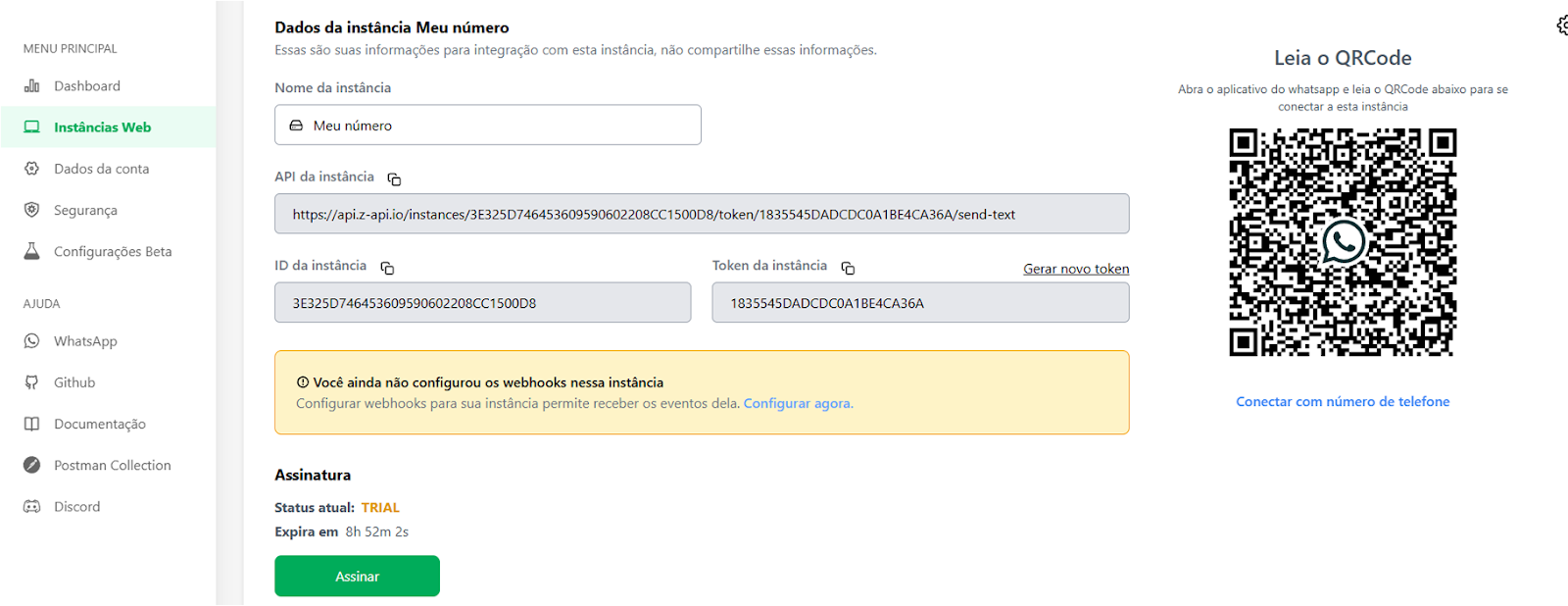Click the QR code image

[x=1343, y=242]
